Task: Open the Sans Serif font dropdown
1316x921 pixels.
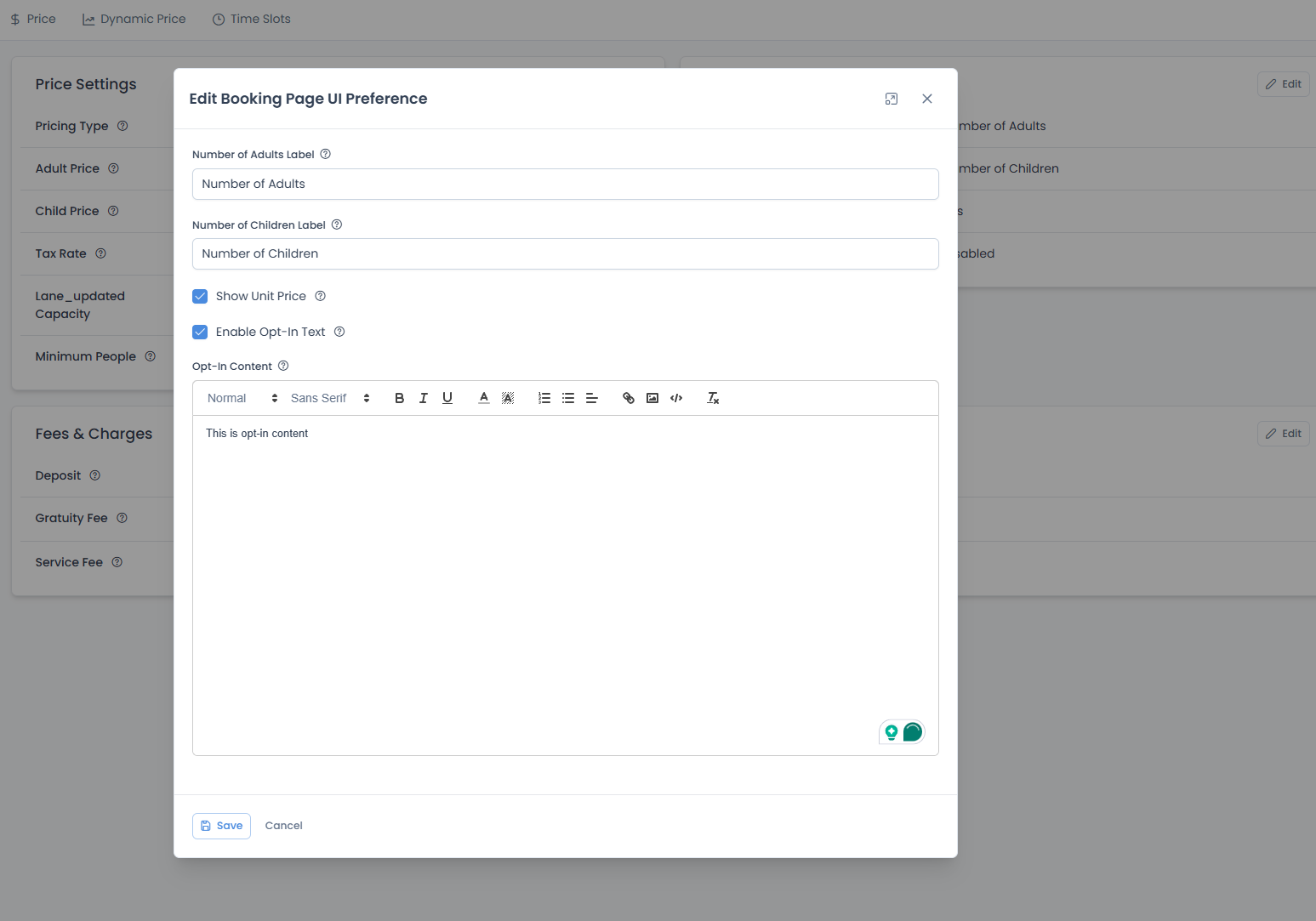Action: coord(330,398)
